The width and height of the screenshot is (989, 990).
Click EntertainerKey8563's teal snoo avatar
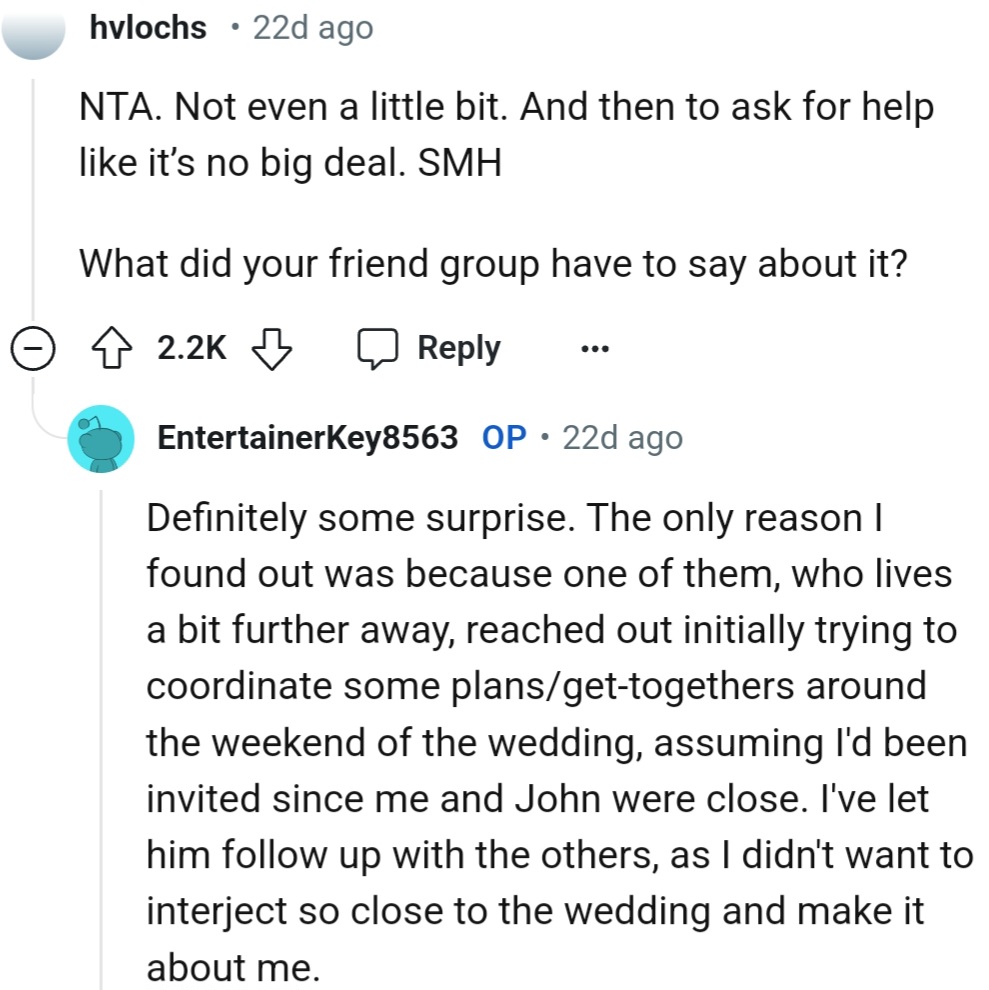pos(100,437)
